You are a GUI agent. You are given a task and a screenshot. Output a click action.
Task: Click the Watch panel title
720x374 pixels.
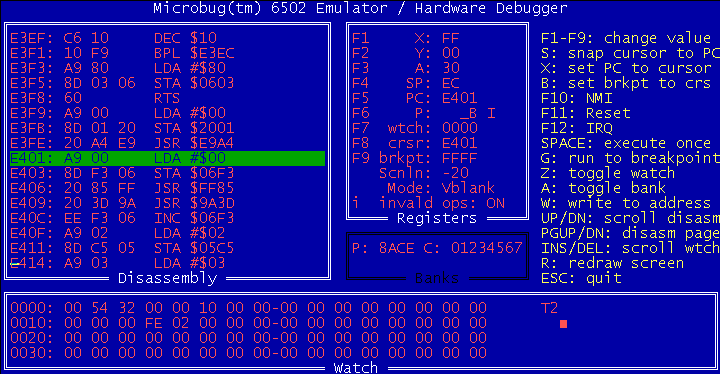(x=356, y=368)
